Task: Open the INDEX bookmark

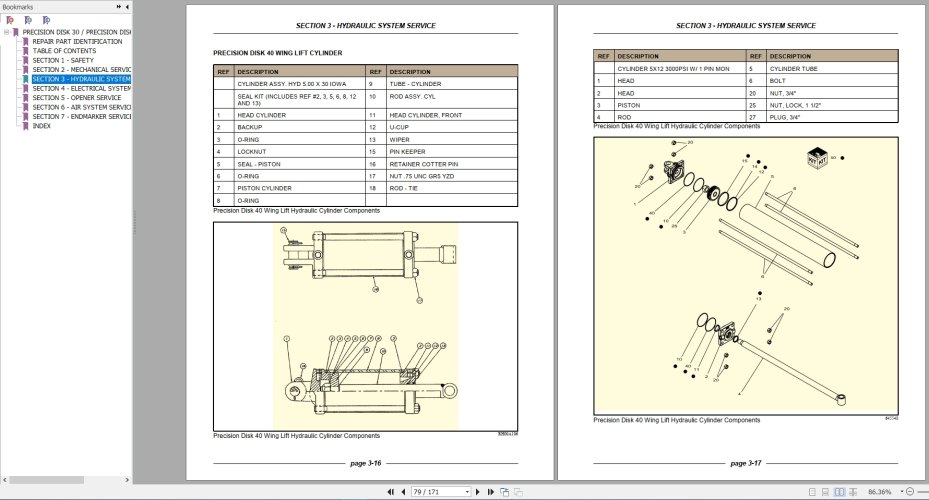Action: (x=41, y=126)
